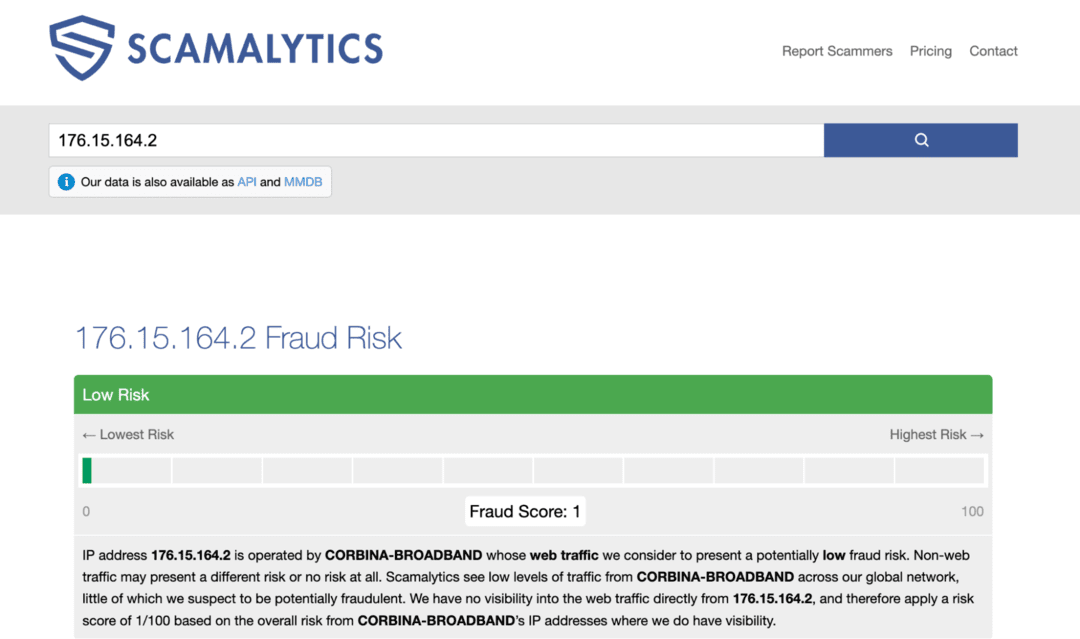Go to the Pricing page

coord(930,51)
